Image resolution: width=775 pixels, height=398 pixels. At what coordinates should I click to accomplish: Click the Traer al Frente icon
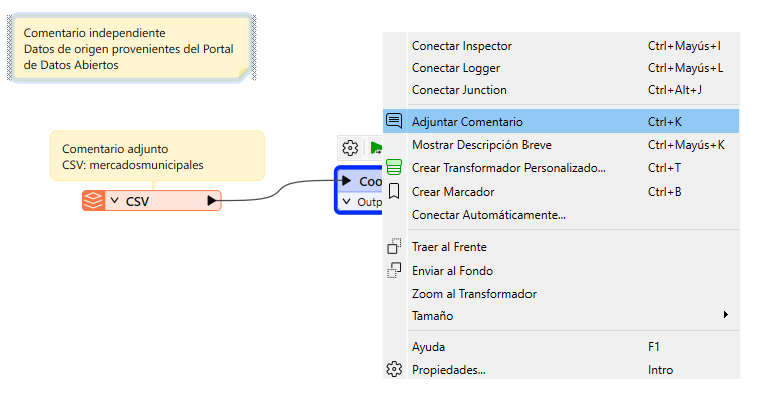(394, 246)
